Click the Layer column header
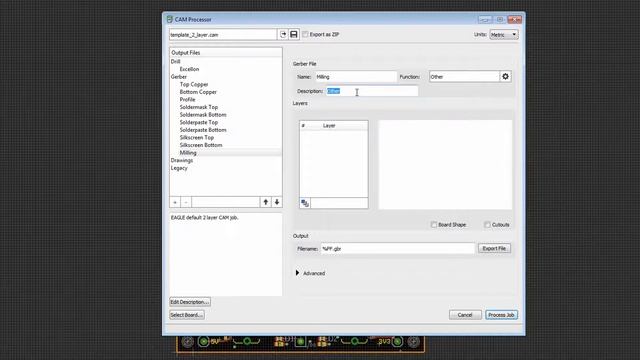The image size is (640, 360). (329, 126)
